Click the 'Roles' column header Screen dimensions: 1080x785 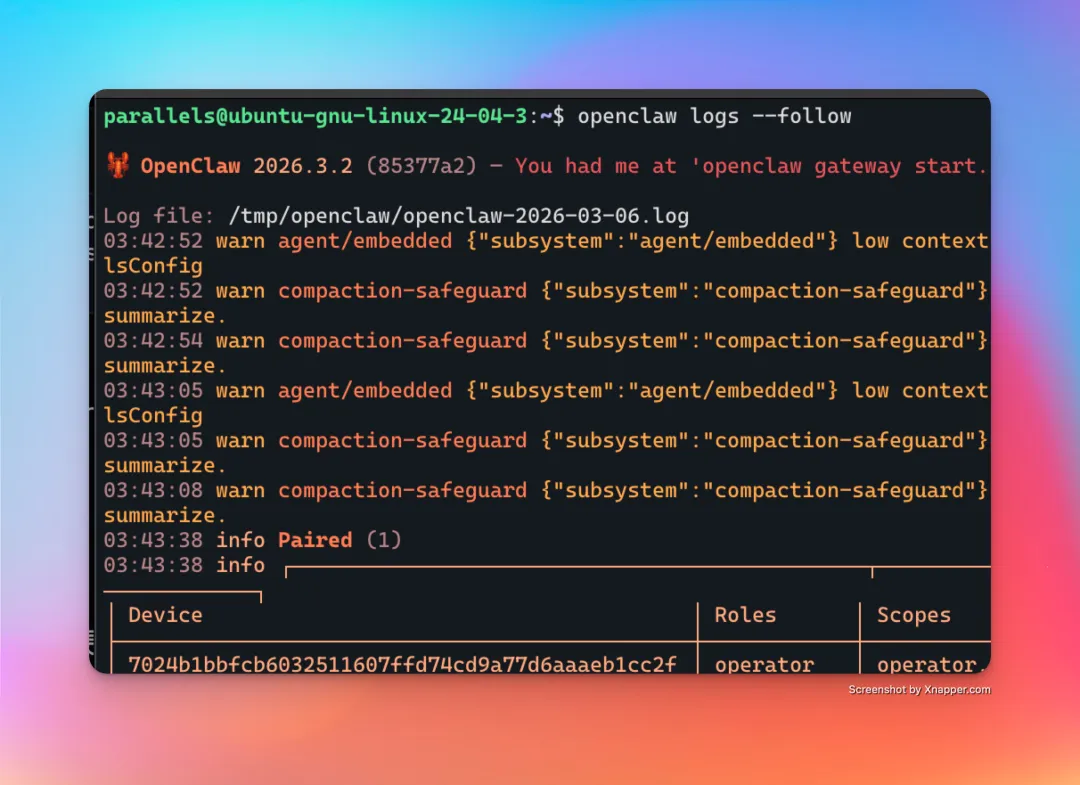(745, 615)
